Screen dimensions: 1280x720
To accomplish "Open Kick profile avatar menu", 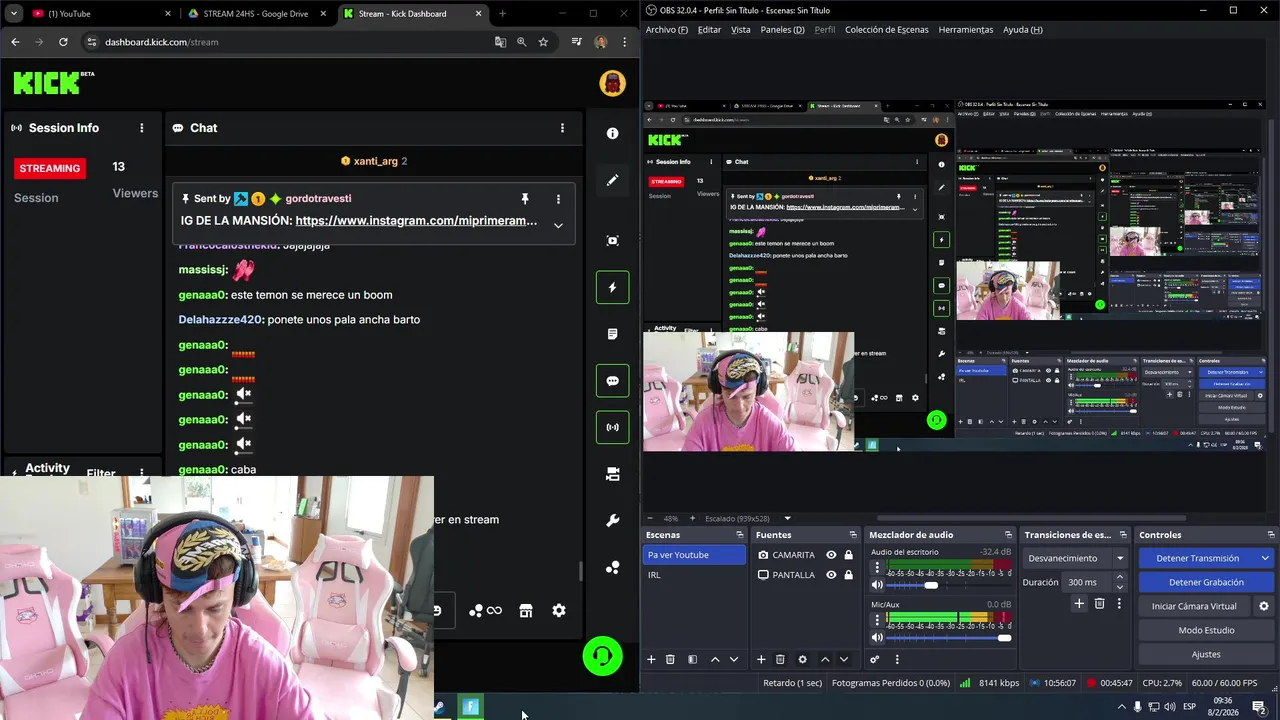I will 612,83.
